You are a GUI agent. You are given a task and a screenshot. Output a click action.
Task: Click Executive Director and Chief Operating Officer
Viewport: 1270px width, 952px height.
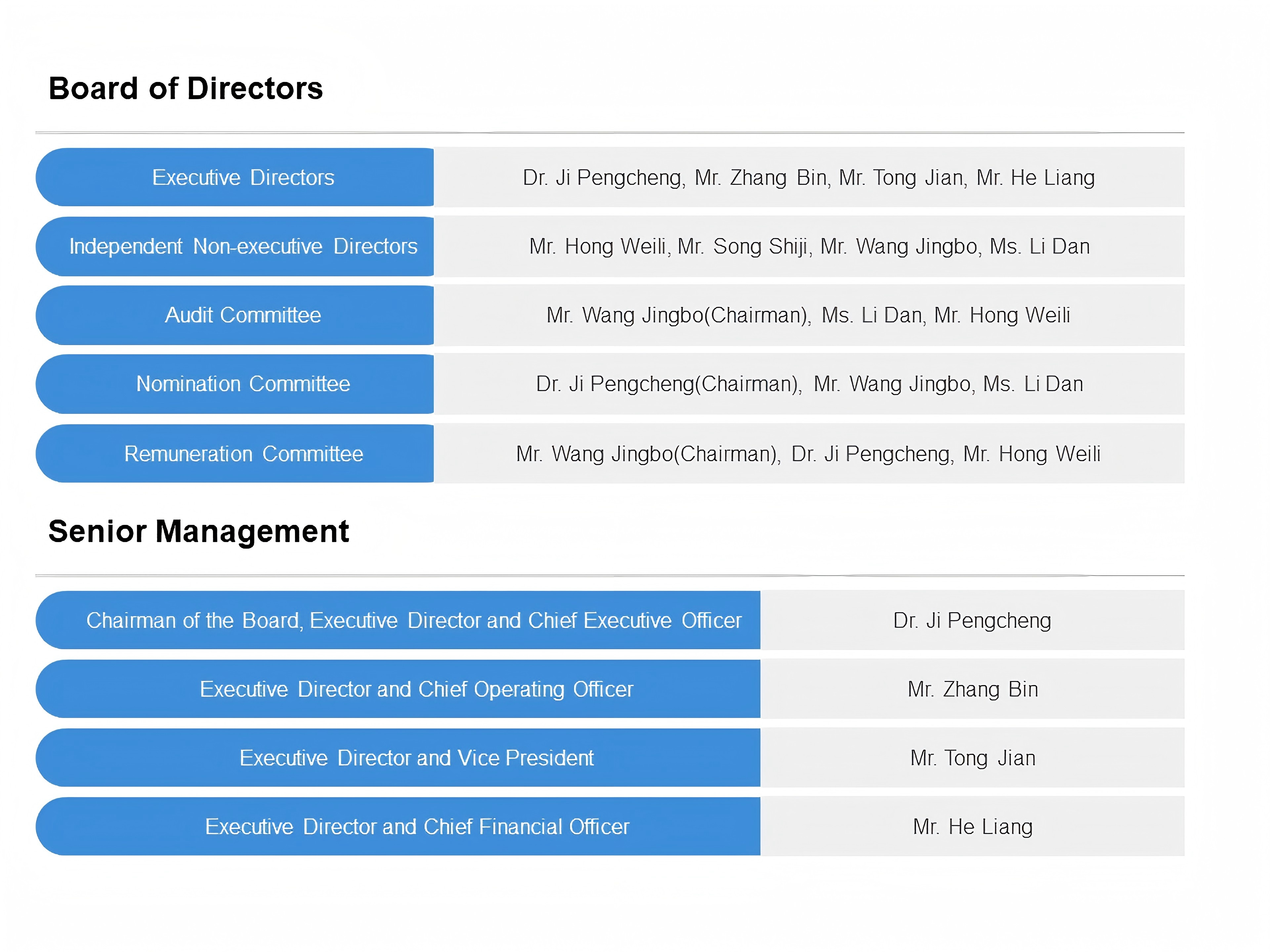tap(416, 689)
